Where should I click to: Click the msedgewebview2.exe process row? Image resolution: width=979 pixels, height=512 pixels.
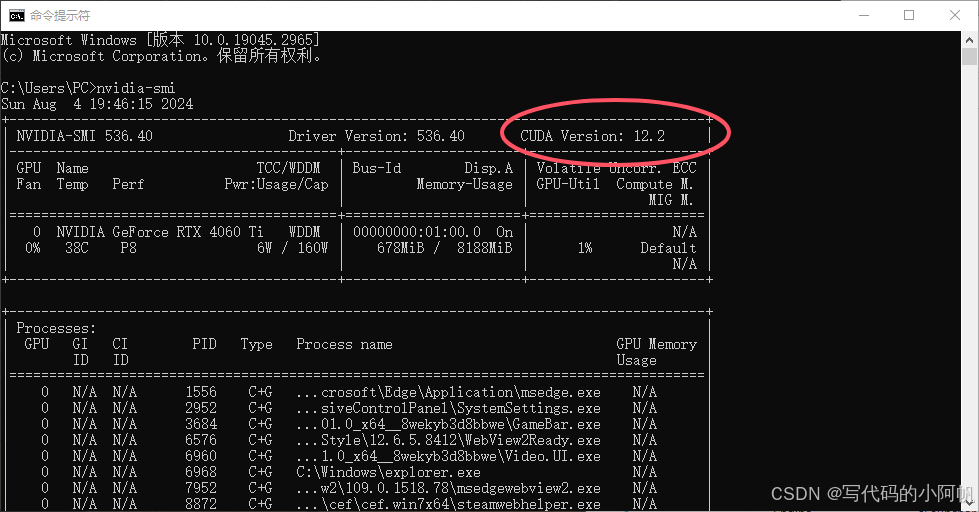(348, 489)
